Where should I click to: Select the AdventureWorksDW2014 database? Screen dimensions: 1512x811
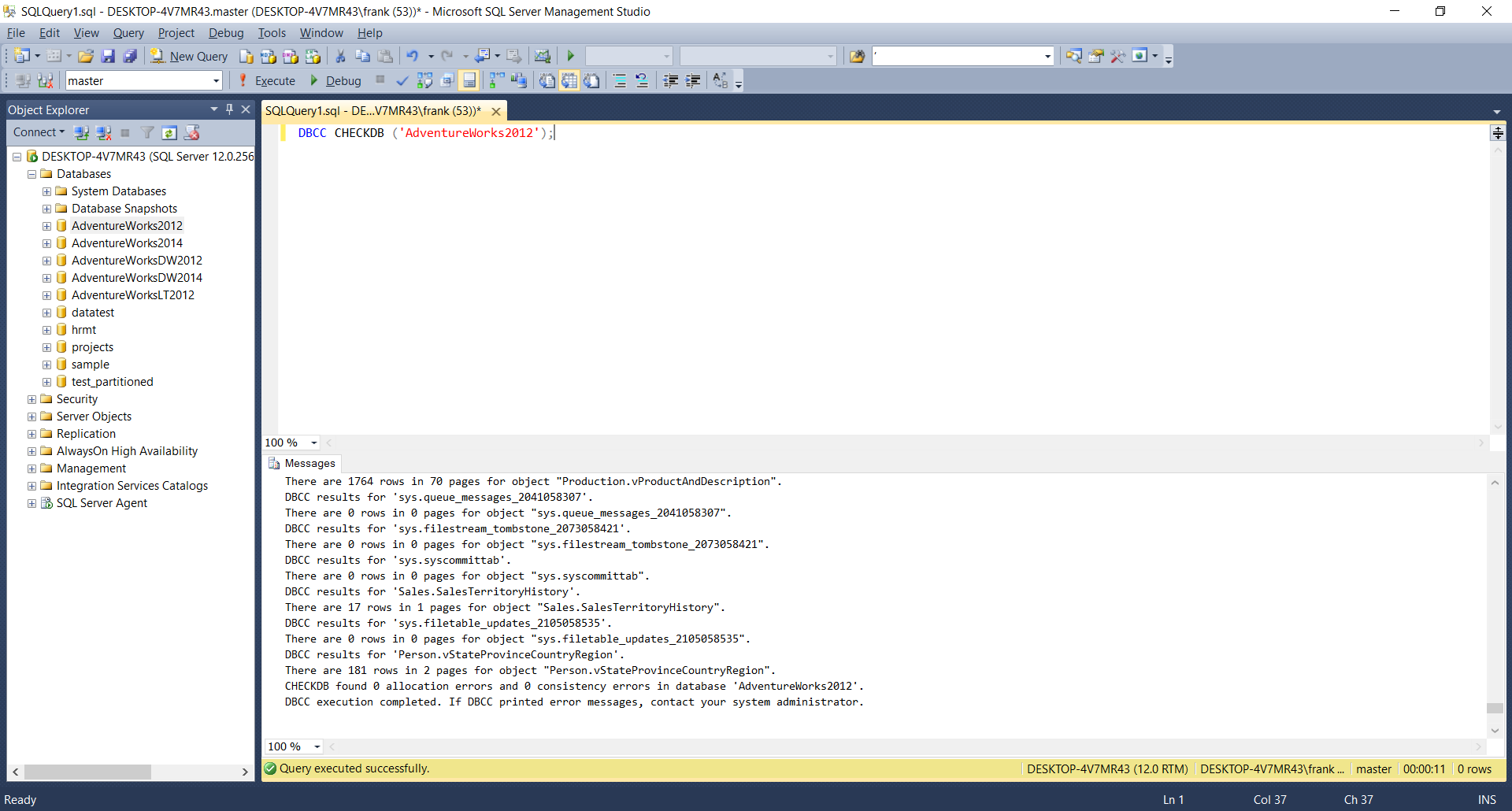point(136,278)
